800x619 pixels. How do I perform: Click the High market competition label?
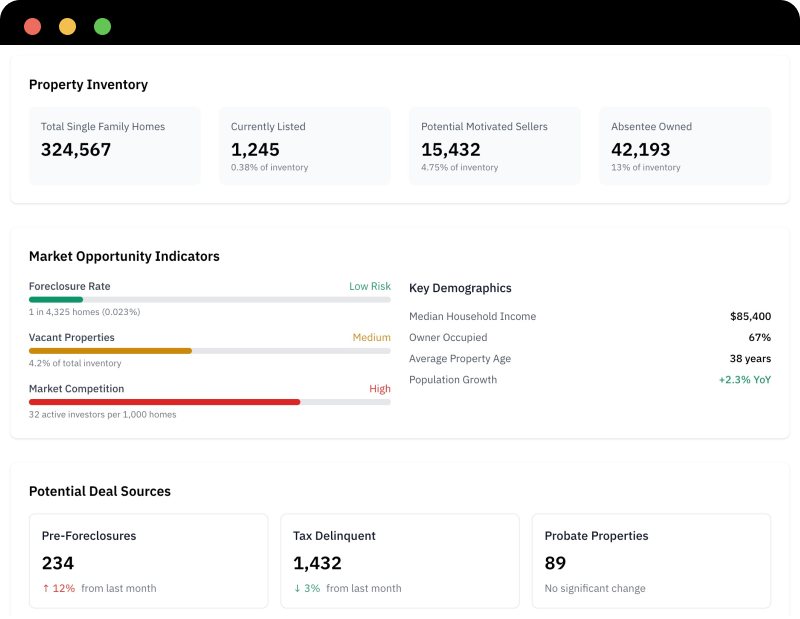click(x=381, y=388)
